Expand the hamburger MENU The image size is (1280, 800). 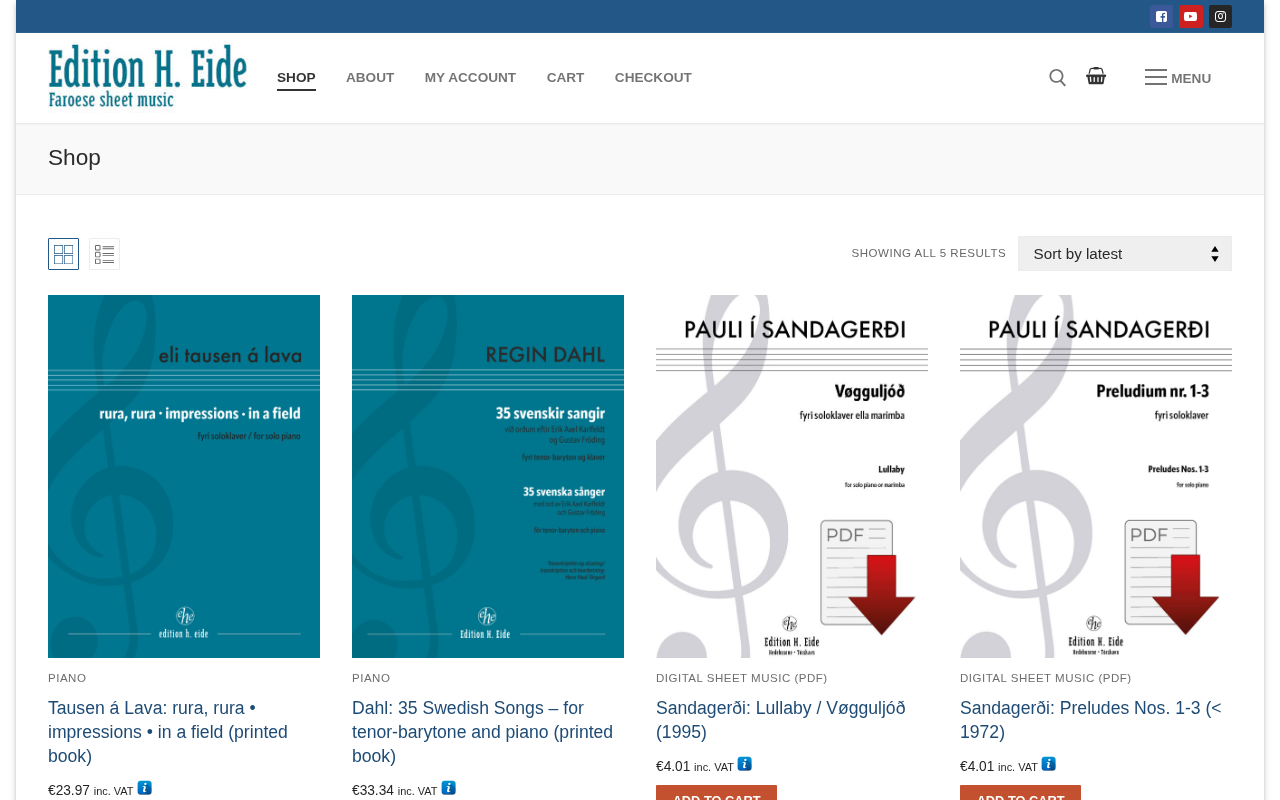tap(1178, 78)
